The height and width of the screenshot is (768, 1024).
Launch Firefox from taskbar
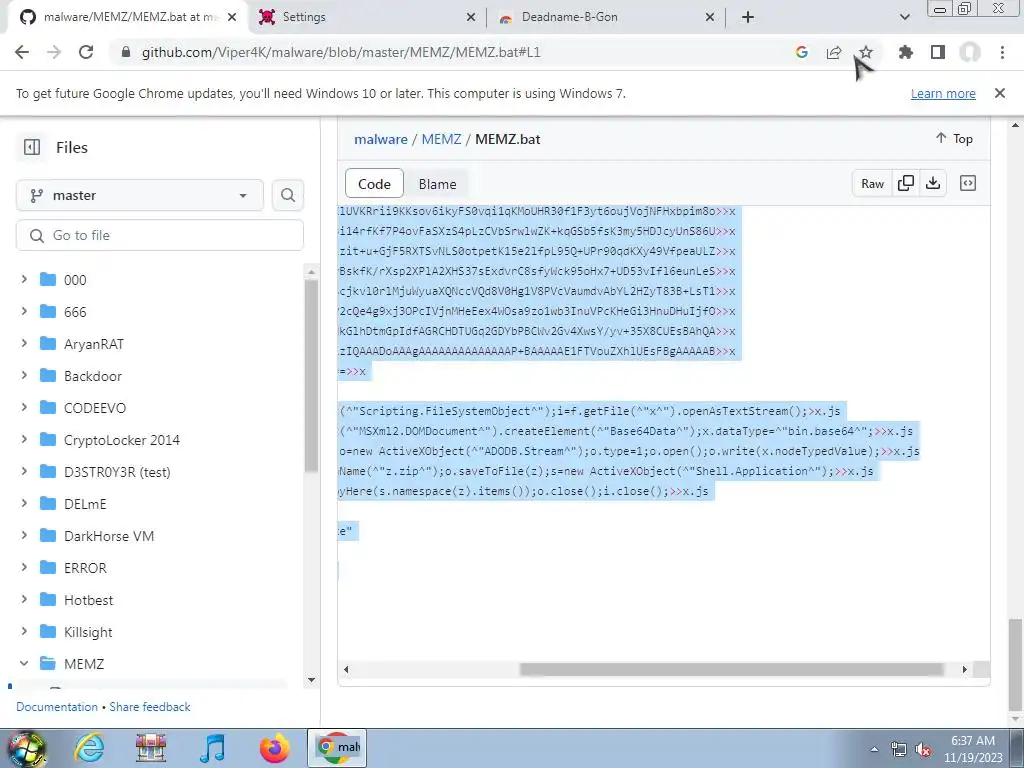[274, 748]
